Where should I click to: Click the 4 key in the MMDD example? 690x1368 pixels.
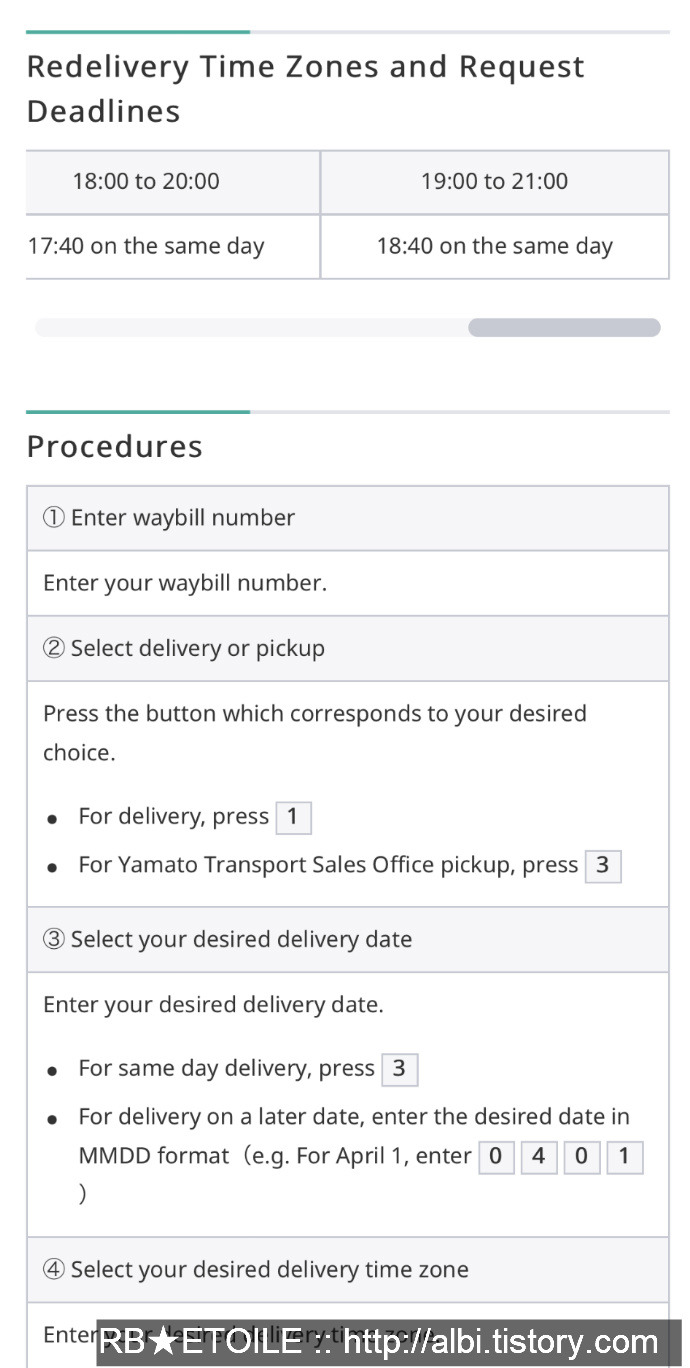coord(539,1157)
